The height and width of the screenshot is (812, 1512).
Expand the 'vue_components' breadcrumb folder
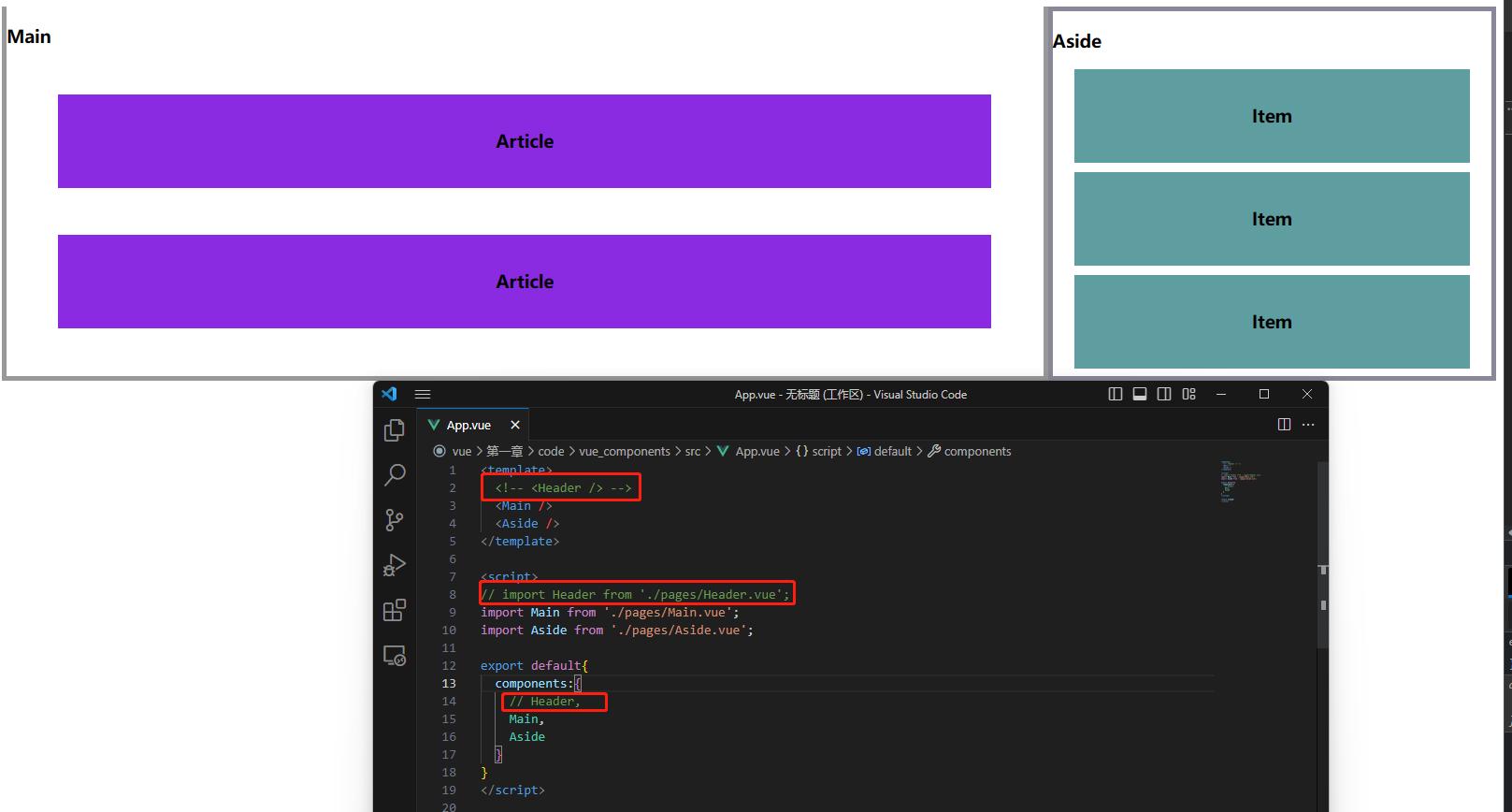pos(624,451)
